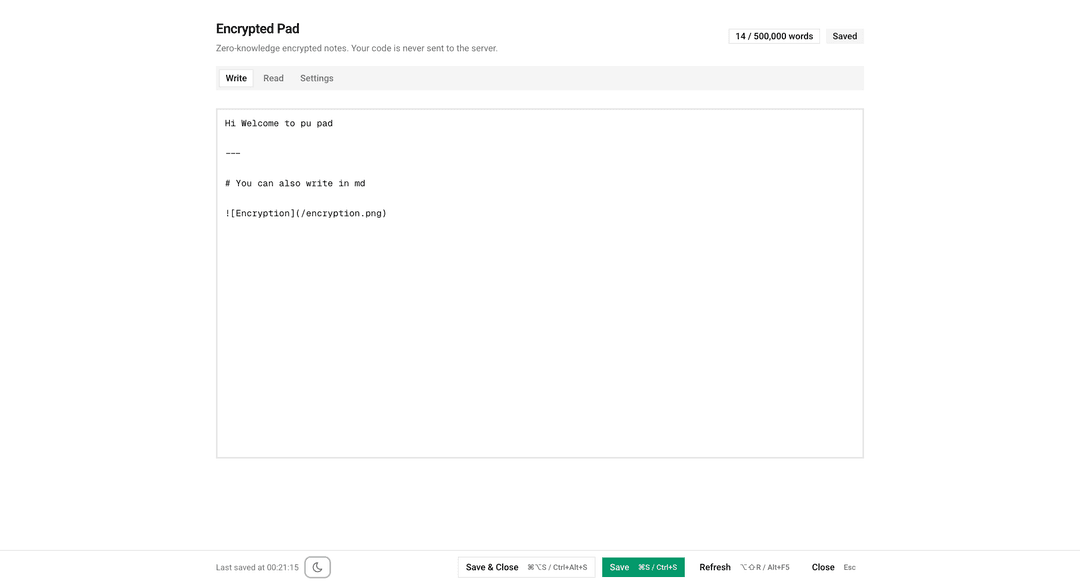Image resolution: width=1080 pixels, height=584 pixels.
Task: Click the zero-knowledge encrypted notes subtitle
Action: pyautogui.click(x=356, y=48)
